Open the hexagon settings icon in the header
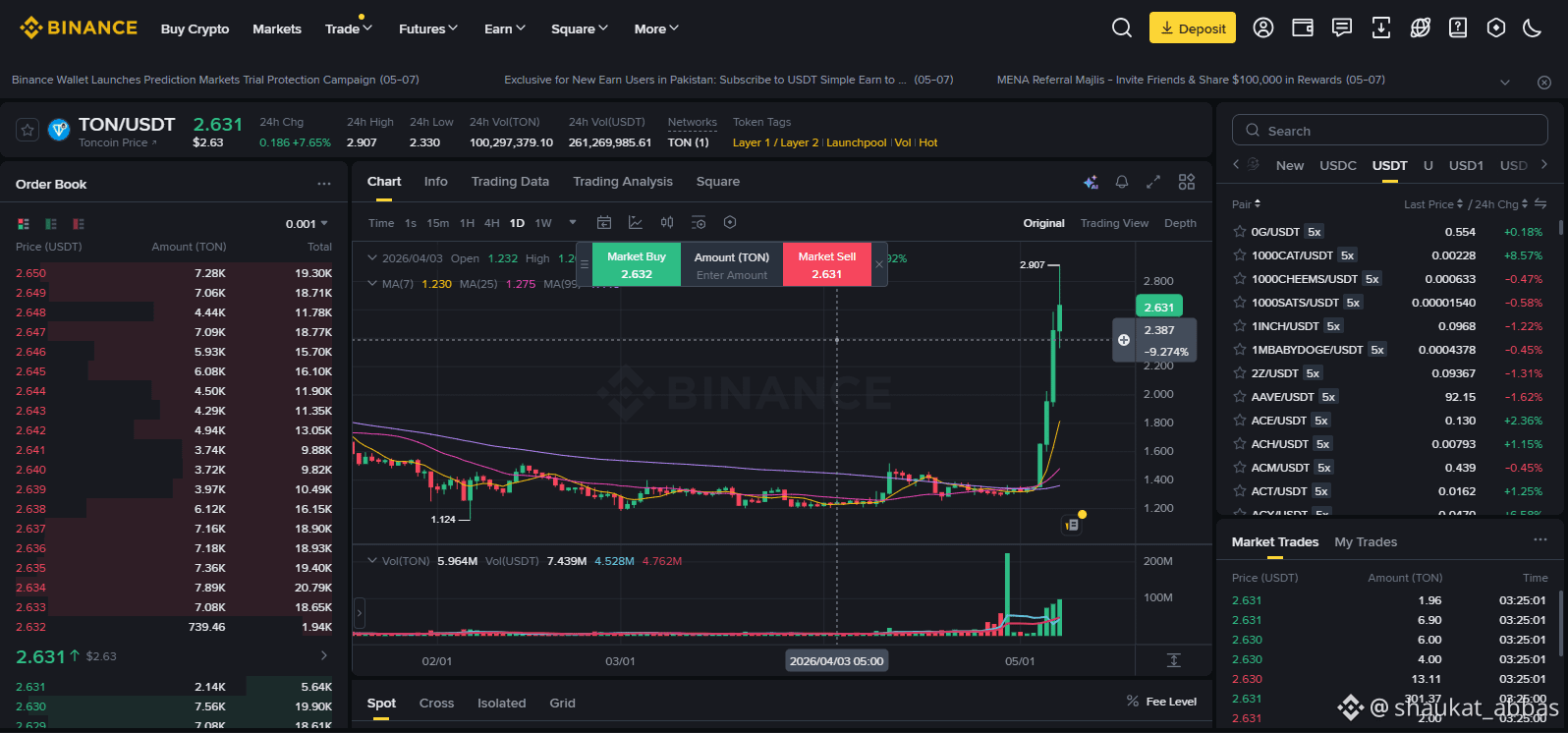The image size is (1568, 733). pyautogui.click(x=1496, y=28)
